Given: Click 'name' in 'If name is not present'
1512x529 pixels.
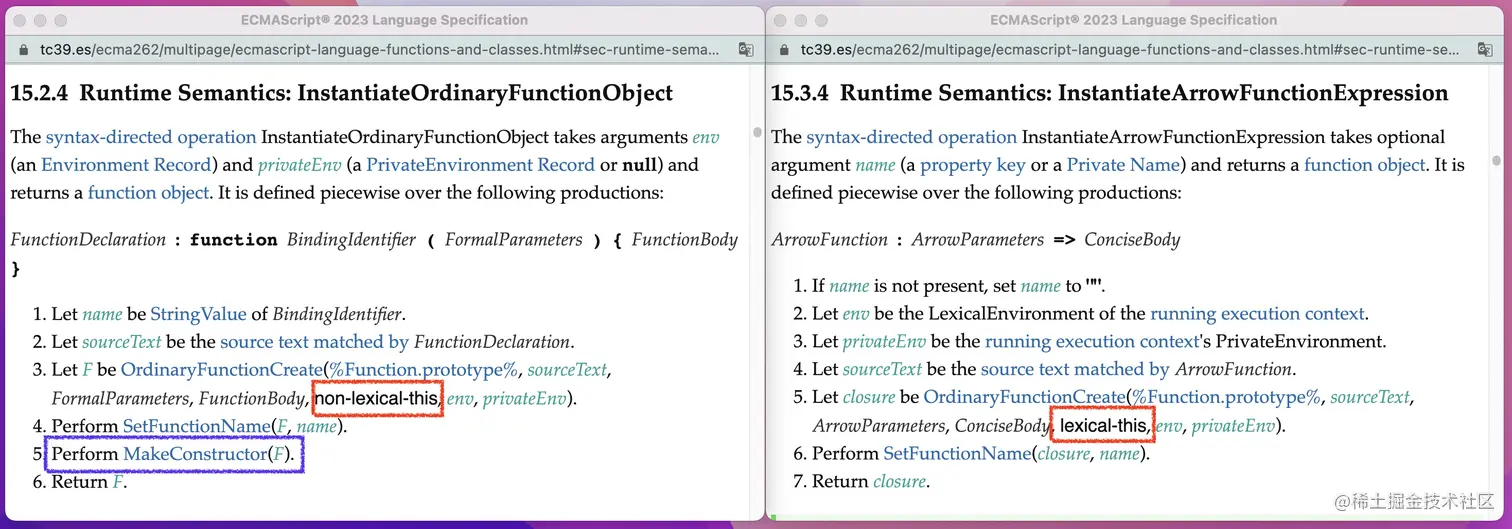Looking at the screenshot, I should point(850,286).
